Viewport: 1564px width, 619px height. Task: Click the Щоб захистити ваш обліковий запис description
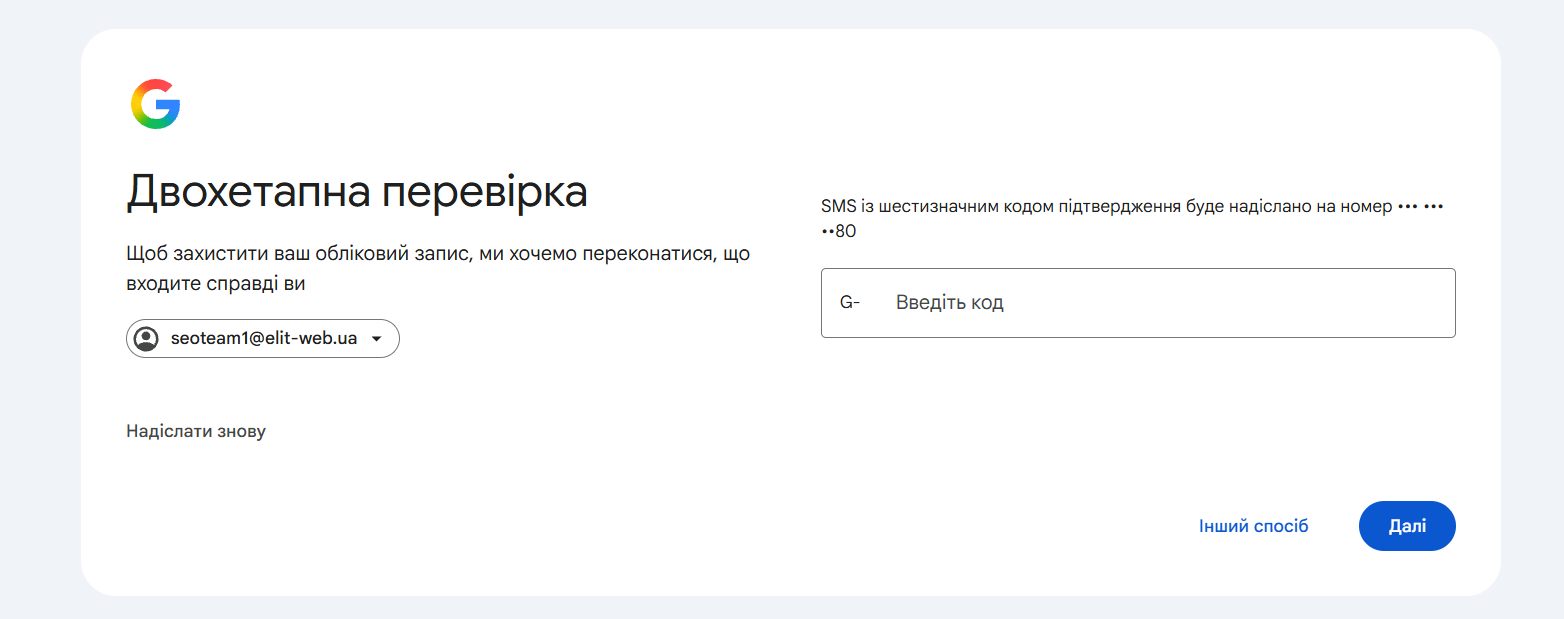click(438, 269)
